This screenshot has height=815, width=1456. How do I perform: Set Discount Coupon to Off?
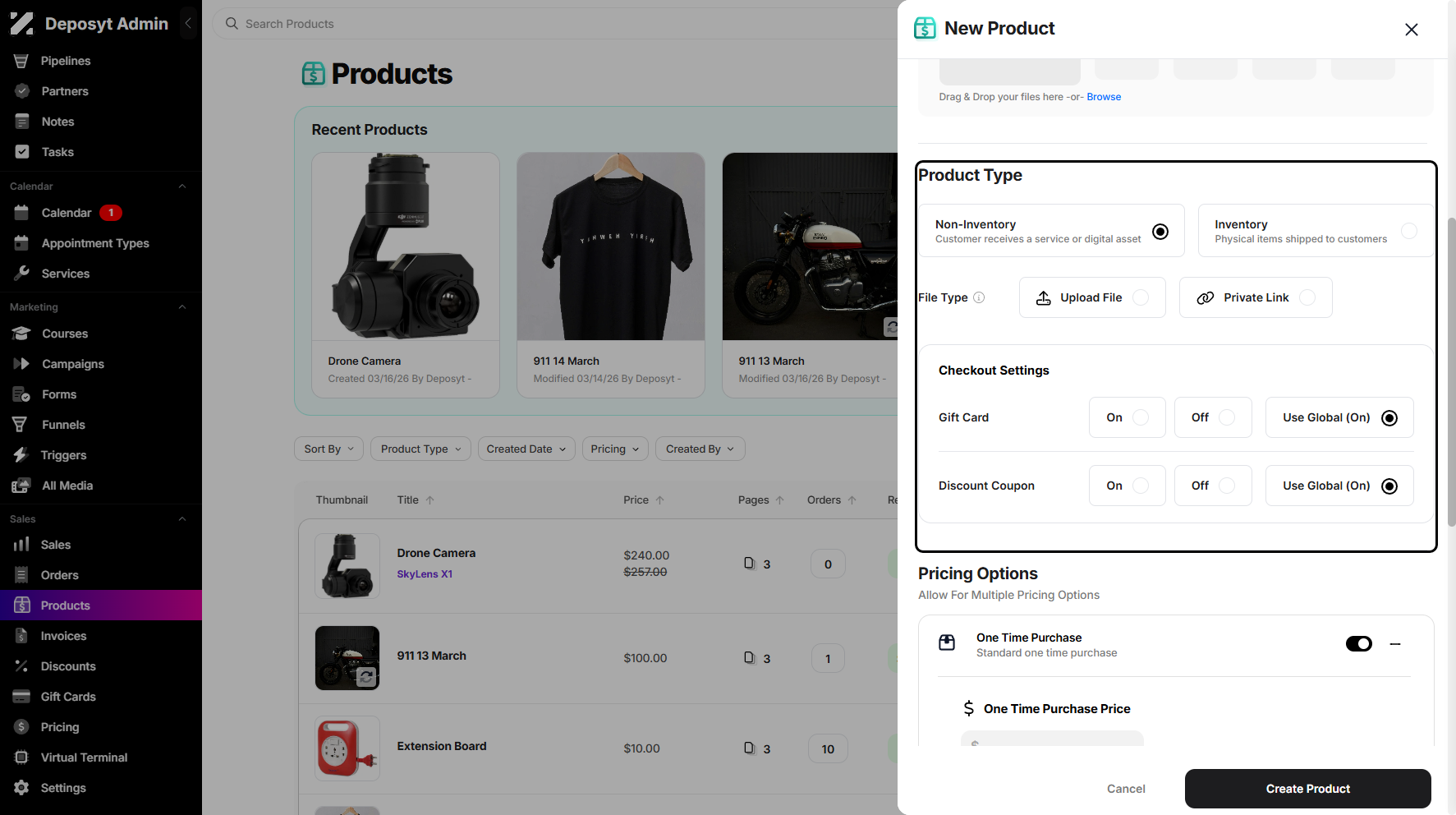click(1213, 486)
